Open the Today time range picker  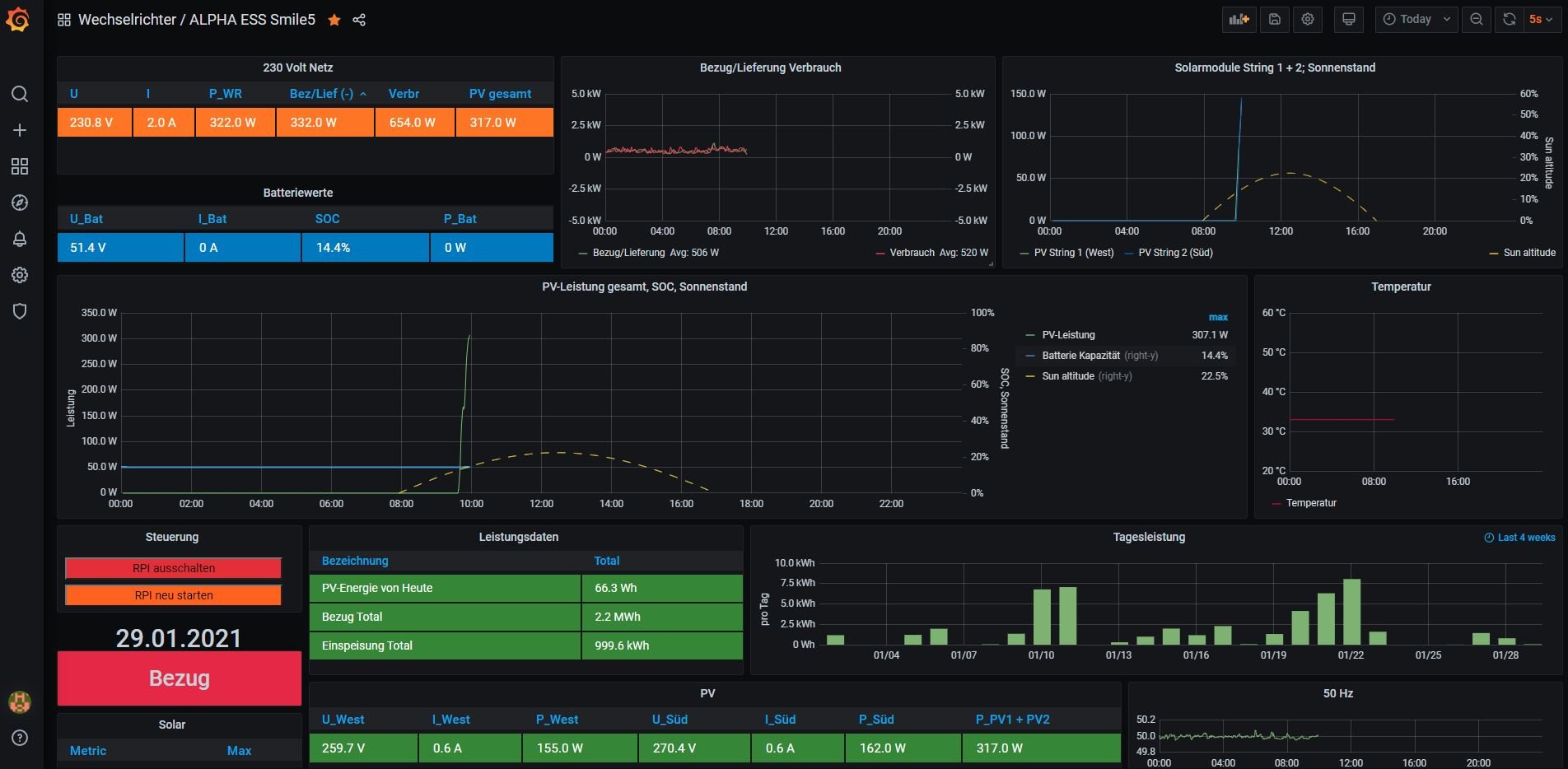click(1416, 20)
